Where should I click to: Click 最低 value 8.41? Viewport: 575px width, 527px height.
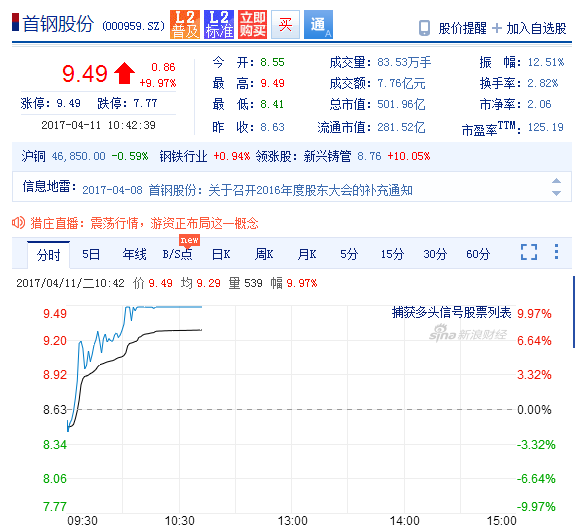(x=272, y=105)
